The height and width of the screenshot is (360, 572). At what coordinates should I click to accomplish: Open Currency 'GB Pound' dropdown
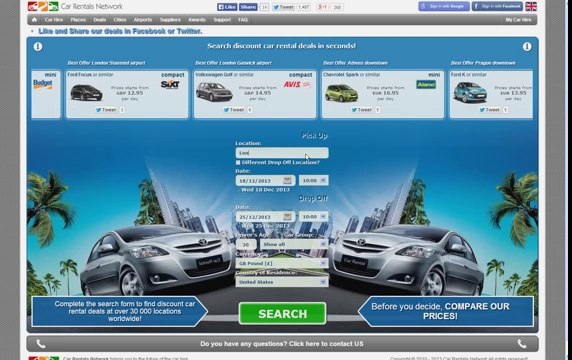282,263
